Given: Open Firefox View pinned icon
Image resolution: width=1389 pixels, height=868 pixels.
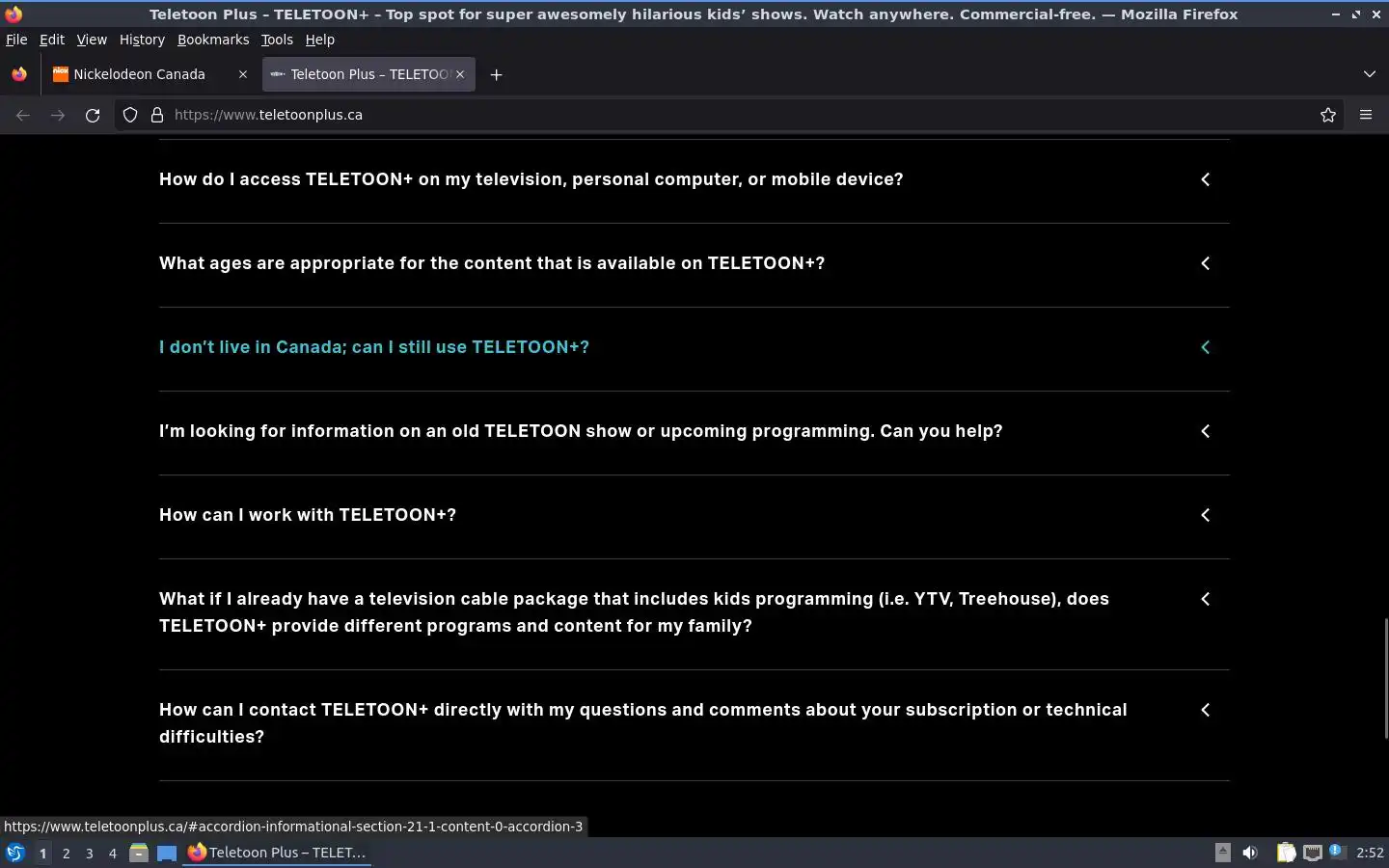Looking at the screenshot, I should pyautogui.click(x=19, y=74).
